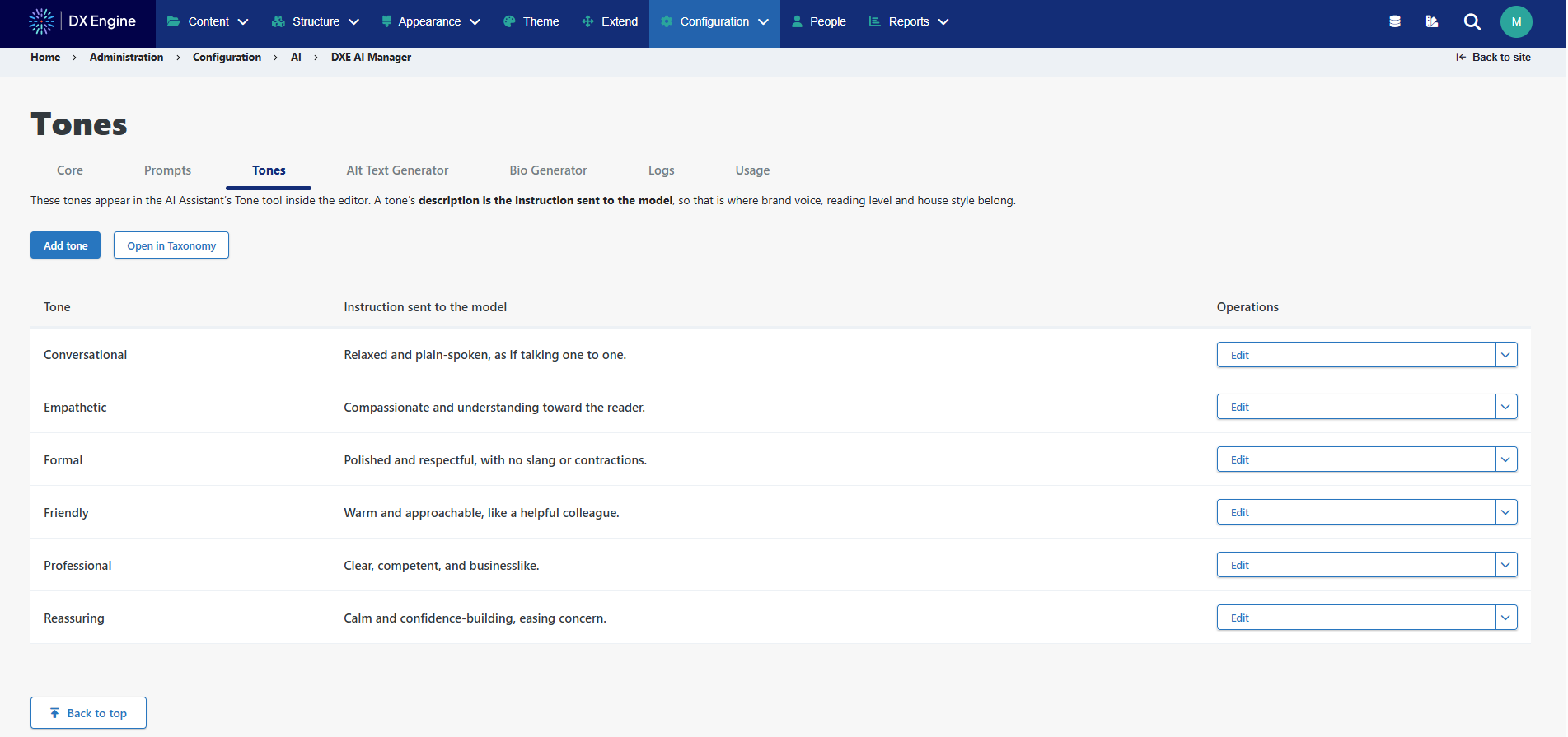Image resolution: width=1568 pixels, height=737 pixels.
Task: Open operations dropdown for Empathetic tone
Action: tap(1506, 407)
